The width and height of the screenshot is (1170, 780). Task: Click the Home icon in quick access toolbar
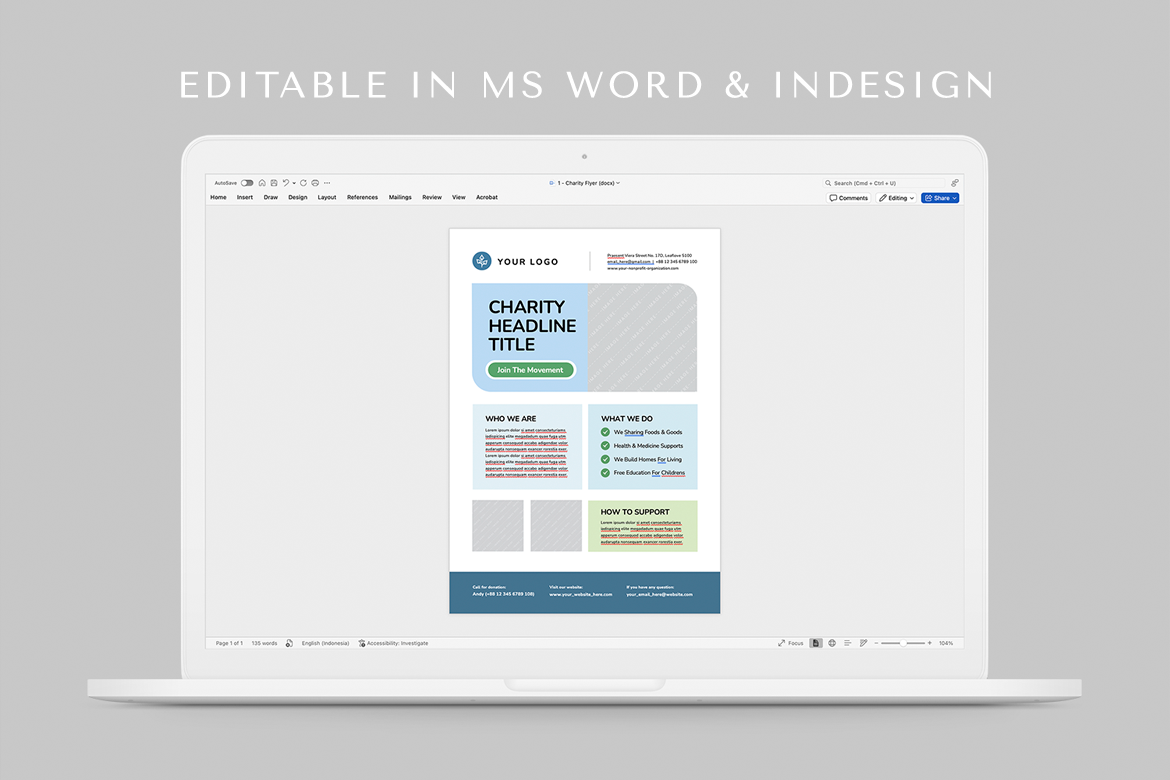262,183
